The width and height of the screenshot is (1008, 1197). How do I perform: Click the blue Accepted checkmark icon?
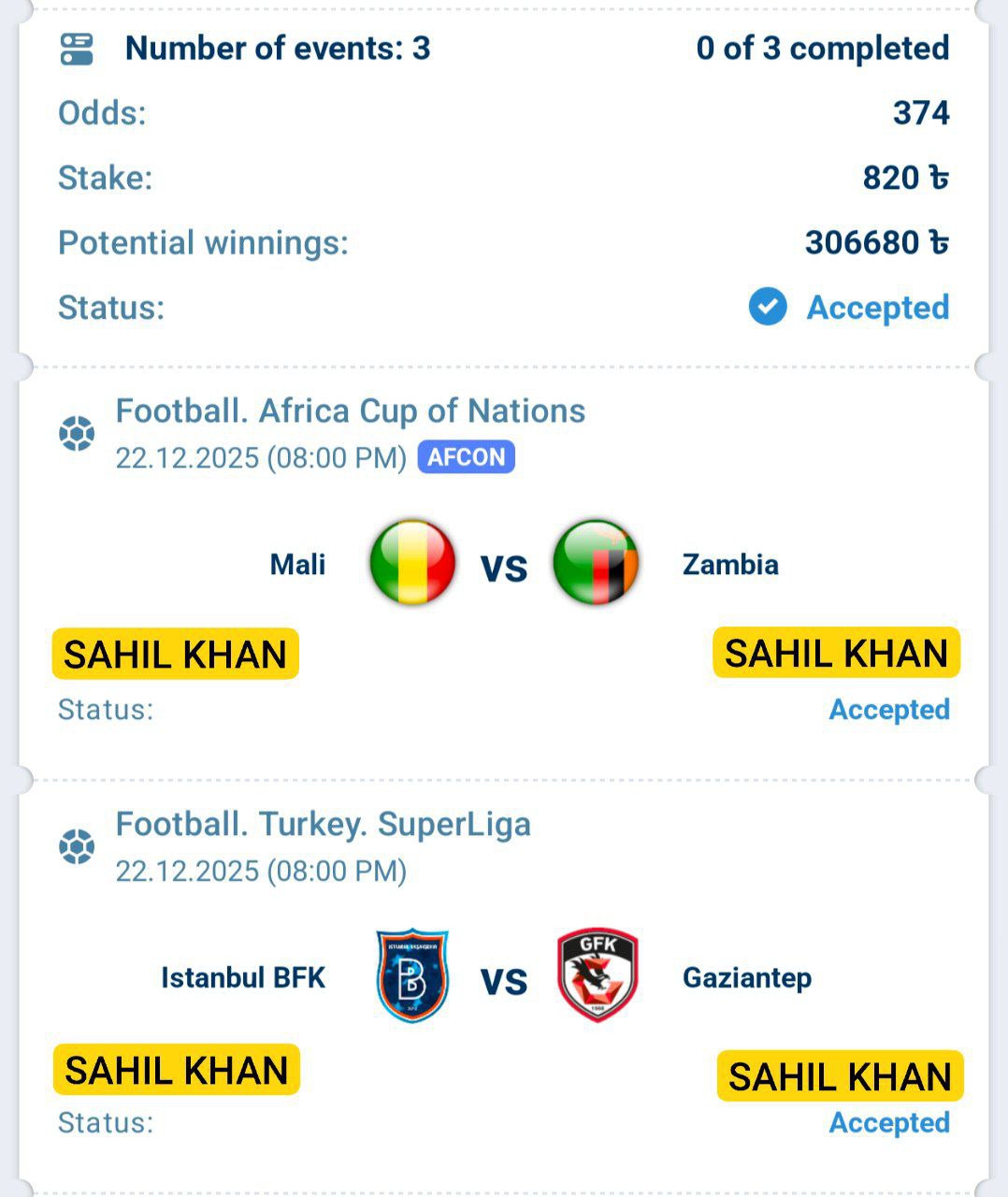click(x=768, y=307)
